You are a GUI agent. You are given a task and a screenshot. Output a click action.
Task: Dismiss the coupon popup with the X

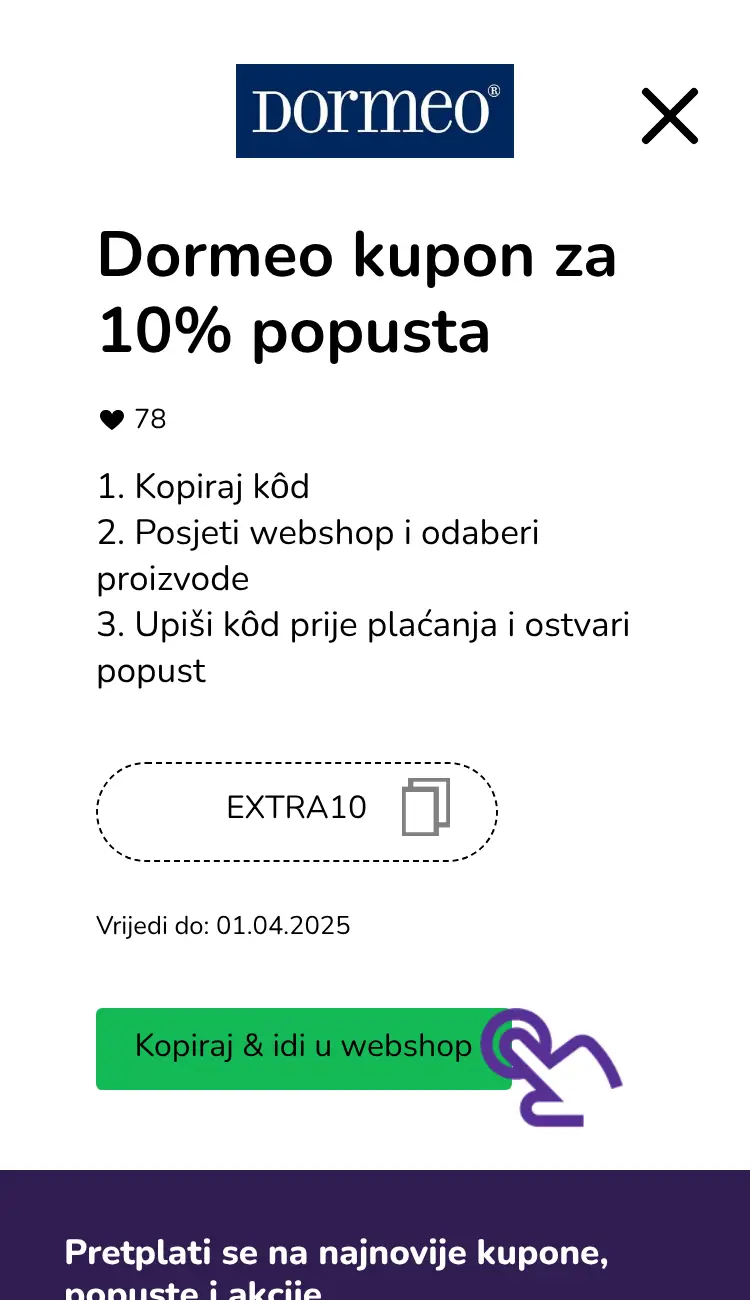pos(669,116)
